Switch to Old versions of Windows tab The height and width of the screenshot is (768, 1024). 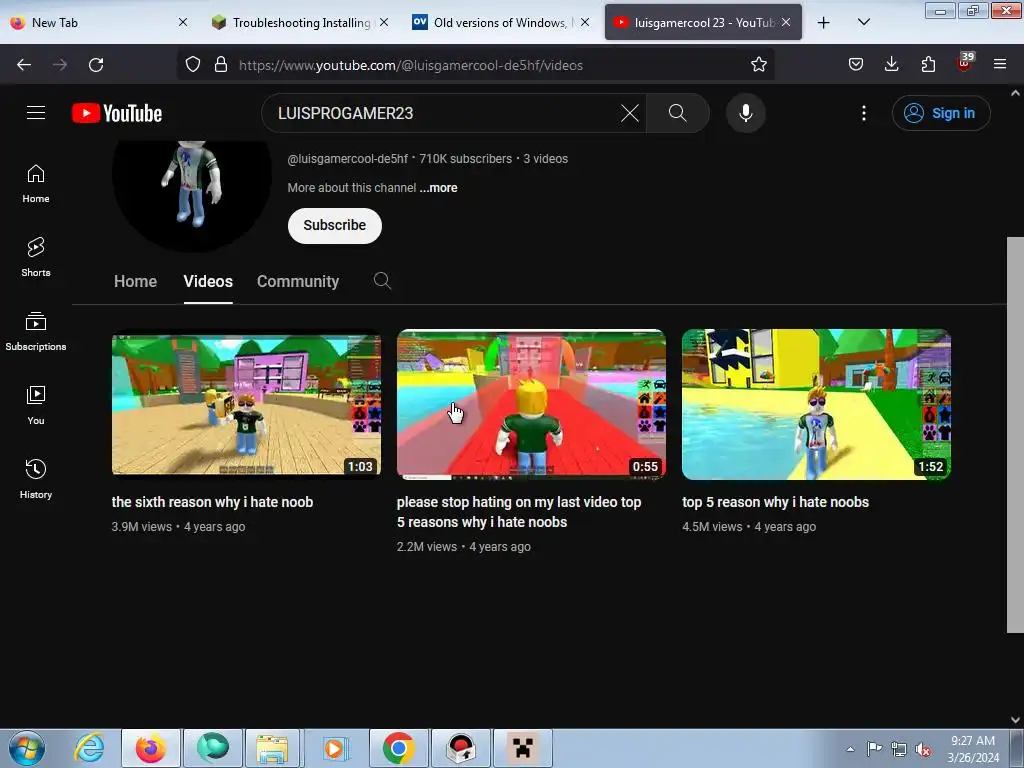(x=500, y=22)
